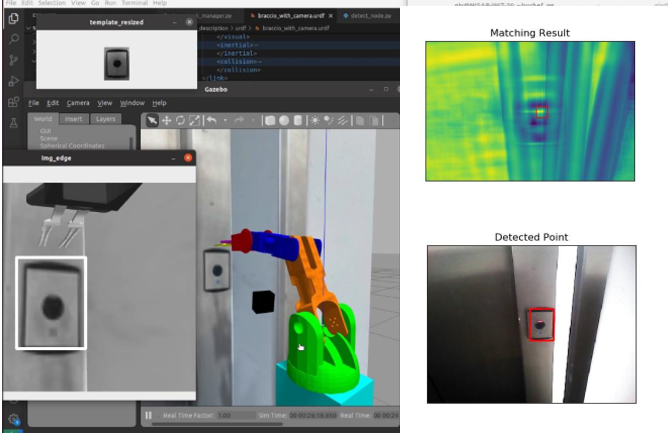Screen dimensions: 668x433
Task: Switch to Gazebo Insert tab
Action: point(74,119)
